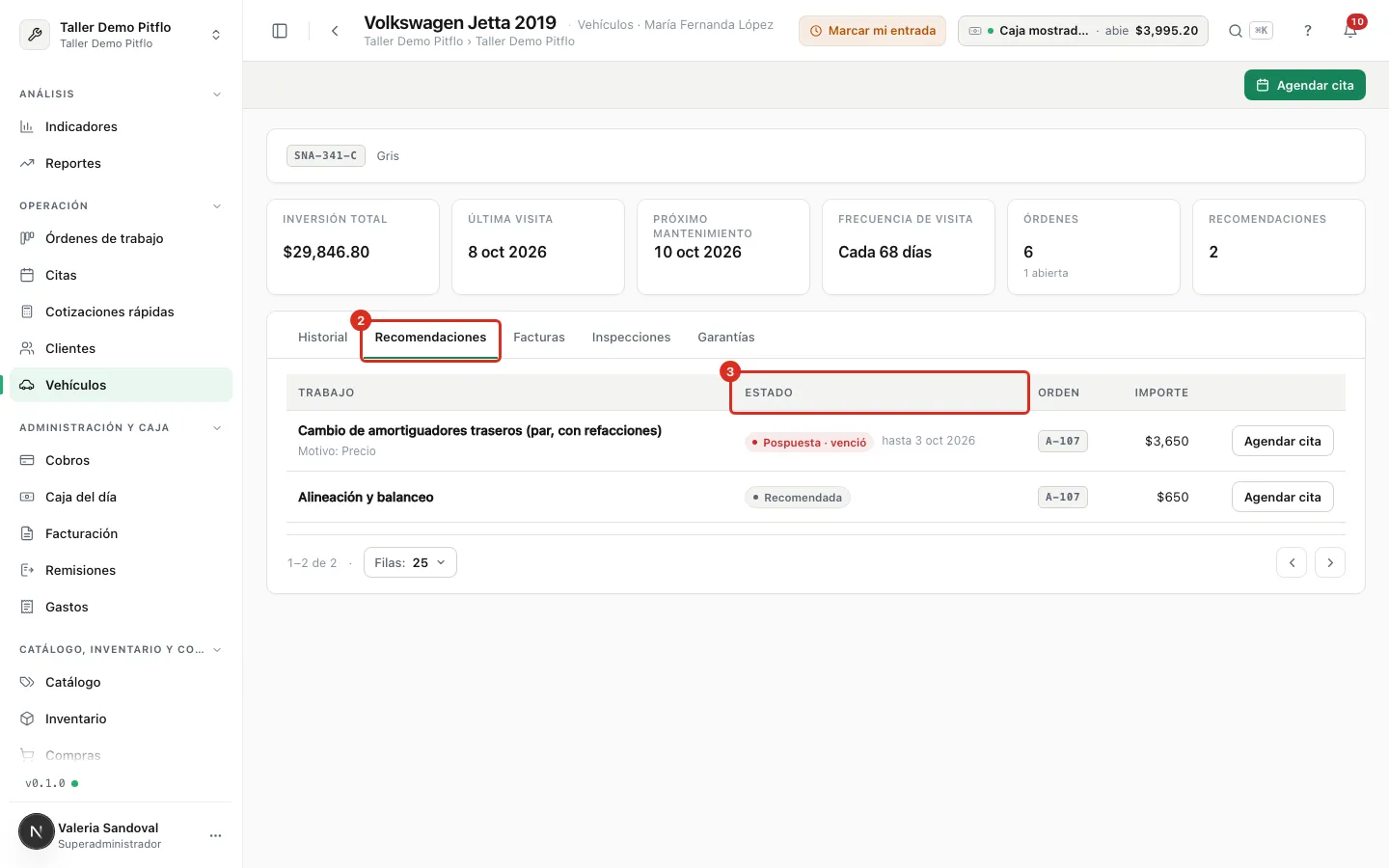Open Reportes from the sidebar
The height and width of the screenshot is (868, 1389).
121,163
